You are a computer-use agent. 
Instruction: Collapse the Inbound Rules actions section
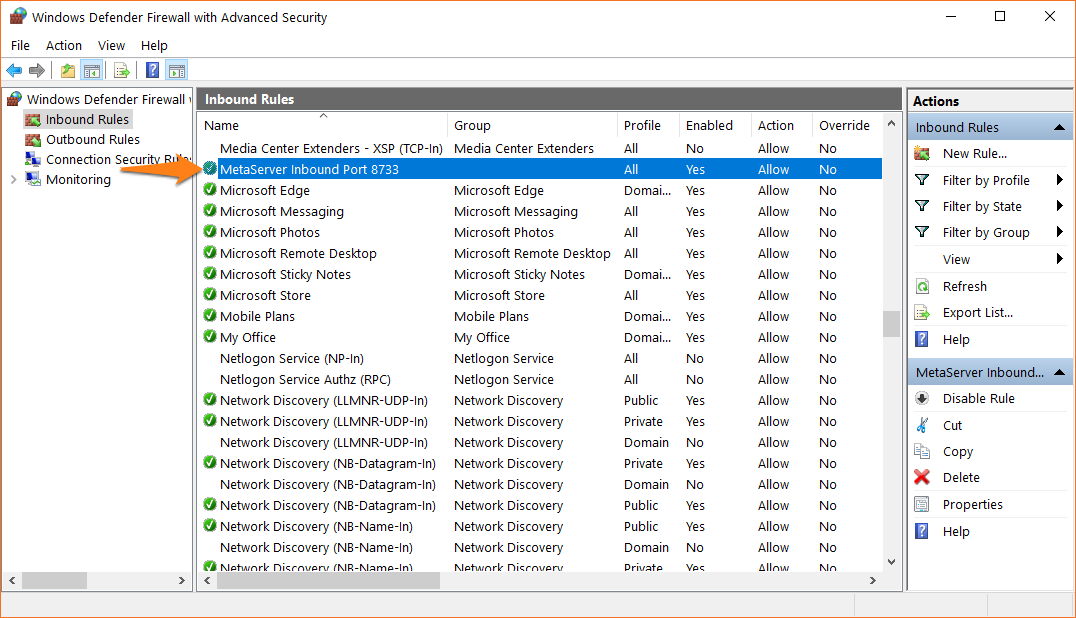1060,128
